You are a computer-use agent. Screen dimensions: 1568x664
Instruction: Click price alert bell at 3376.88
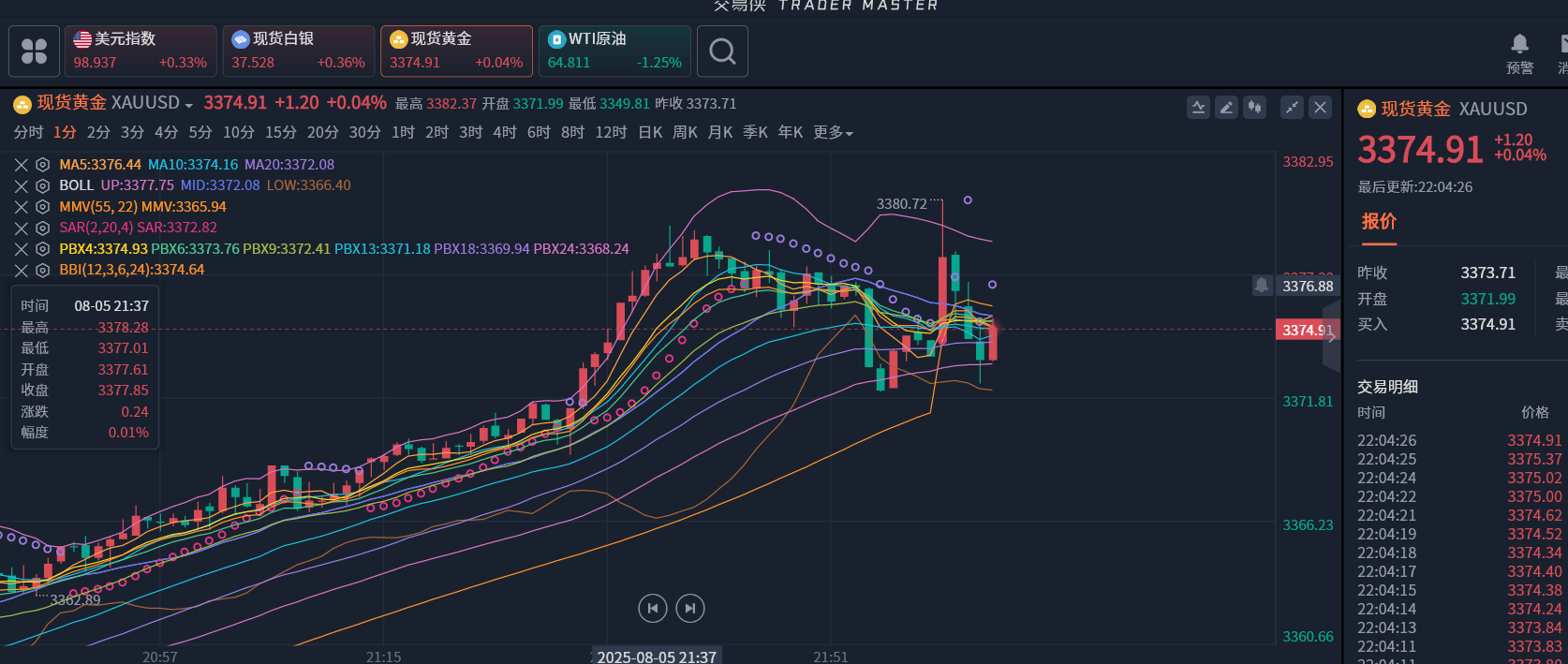[x=1262, y=286]
